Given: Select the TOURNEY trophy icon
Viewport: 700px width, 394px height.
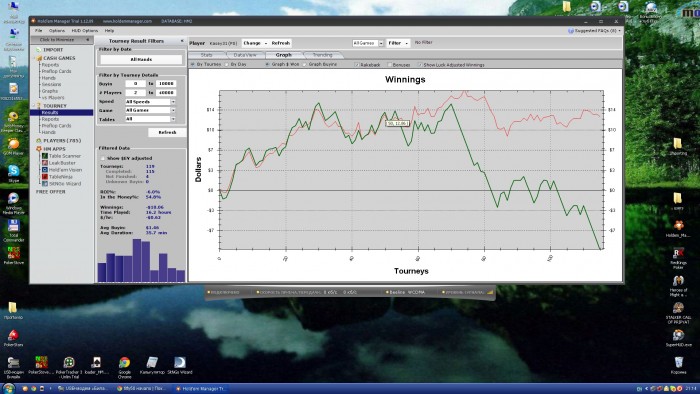Looking at the screenshot, I should click(x=39, y=106).
